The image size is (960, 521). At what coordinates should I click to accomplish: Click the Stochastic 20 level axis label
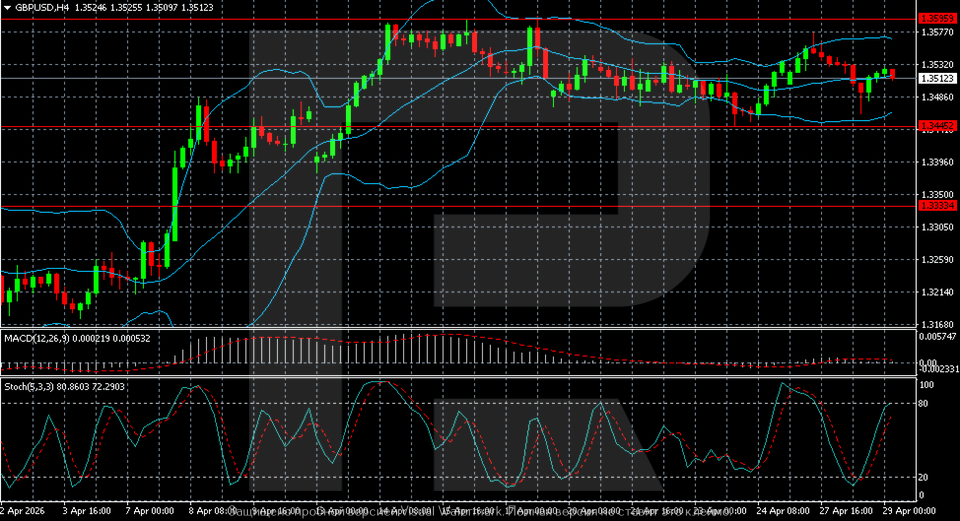926,477
